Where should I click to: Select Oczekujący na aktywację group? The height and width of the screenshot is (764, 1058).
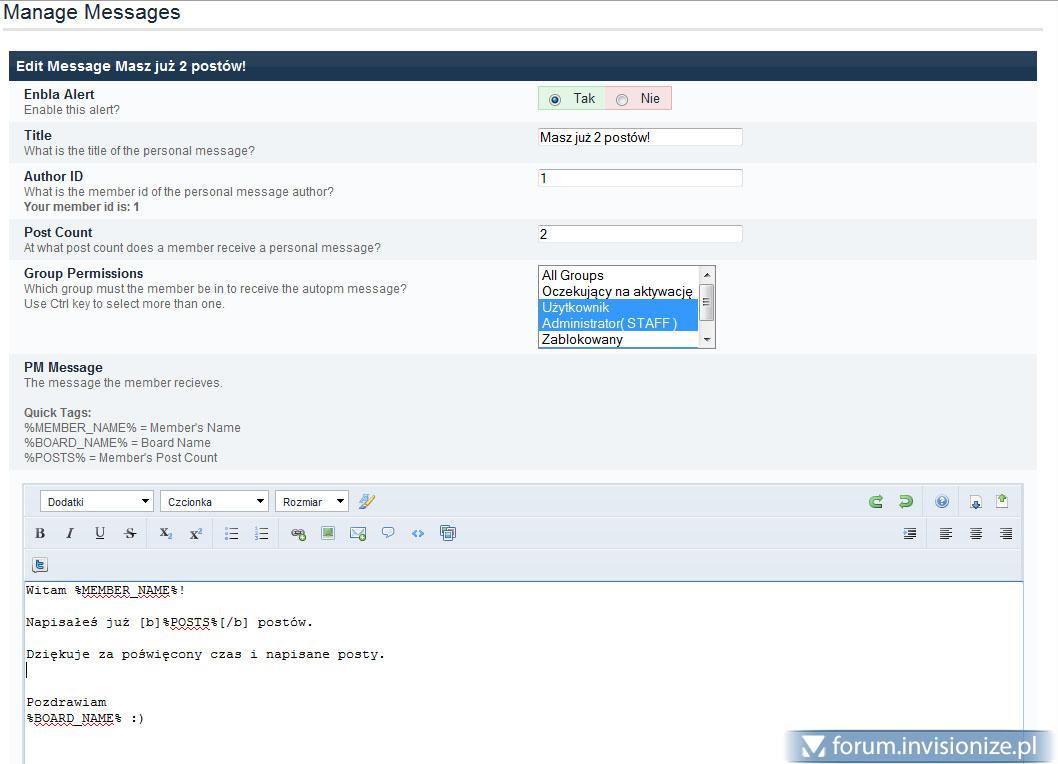617,291
